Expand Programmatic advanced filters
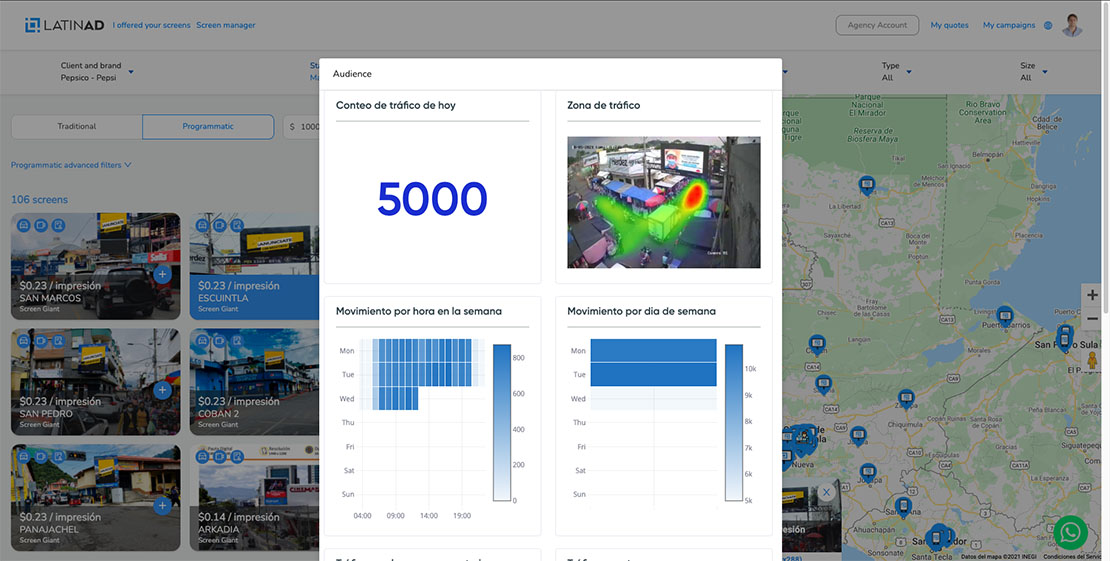 [x=71, y=165]
